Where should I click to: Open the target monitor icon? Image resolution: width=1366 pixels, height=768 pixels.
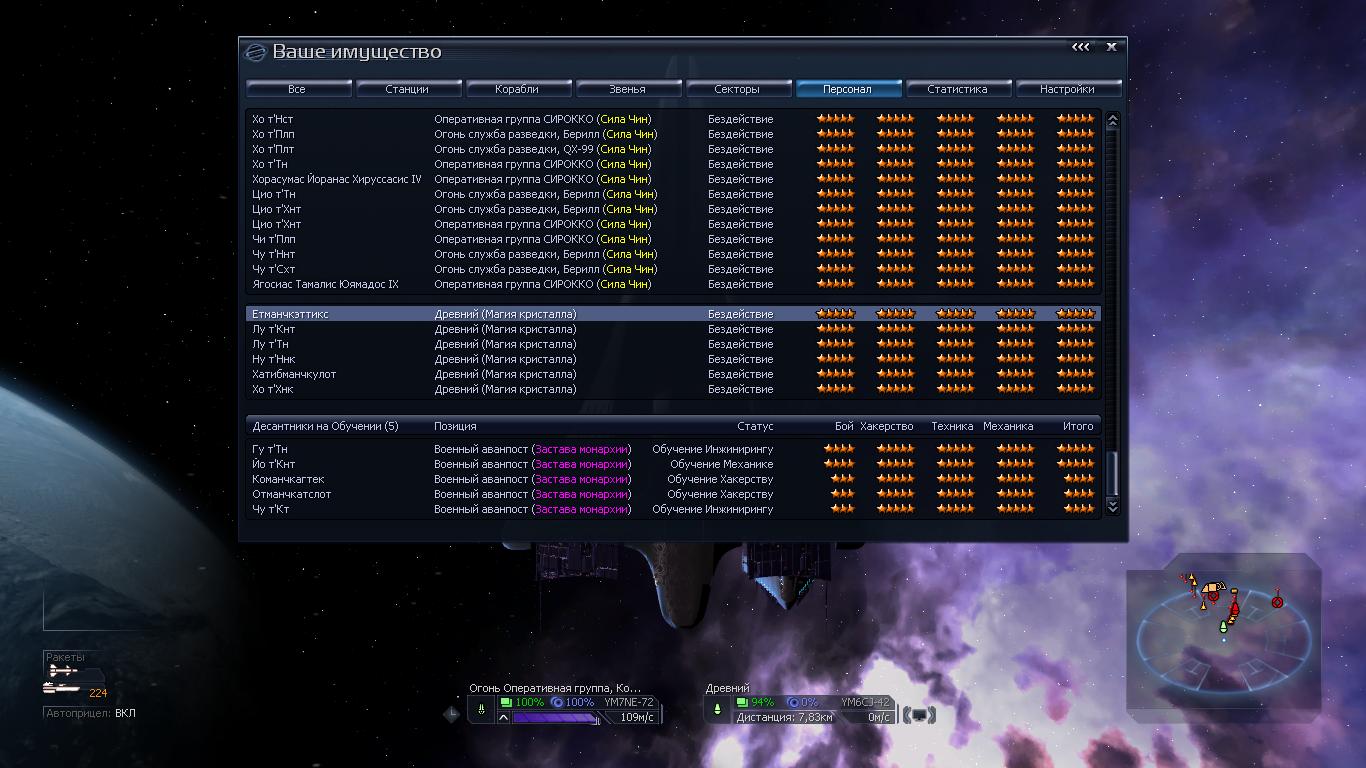pos(919,715)
